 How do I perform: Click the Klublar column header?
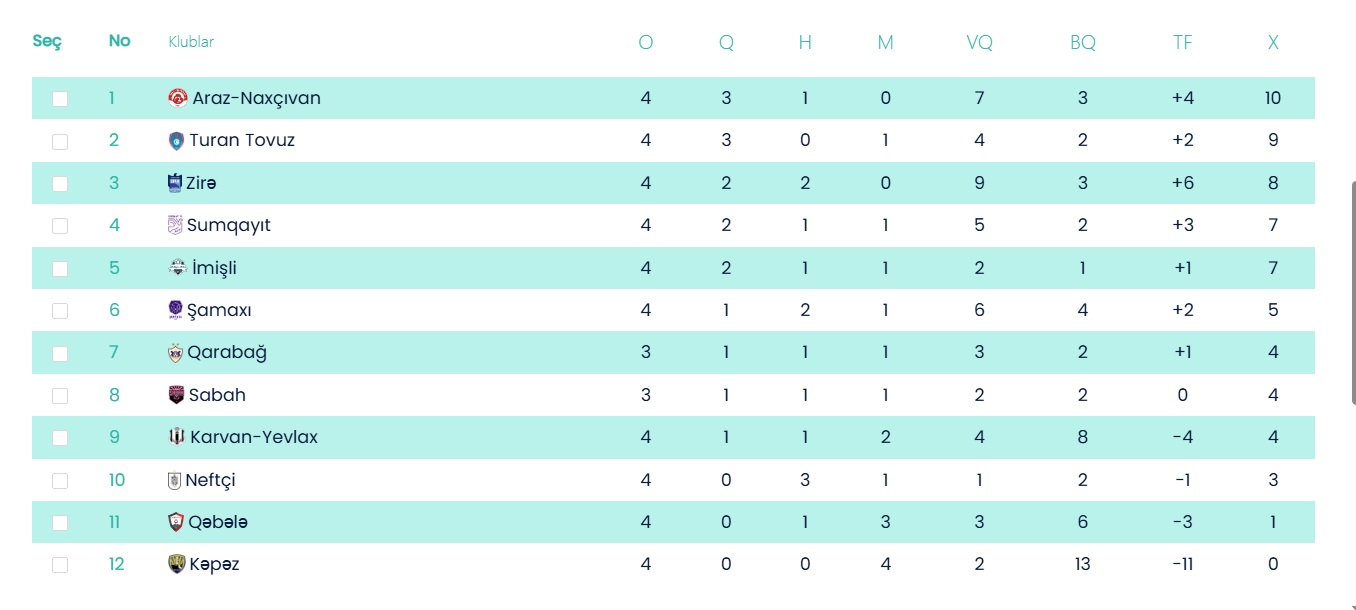coord(191,42)
